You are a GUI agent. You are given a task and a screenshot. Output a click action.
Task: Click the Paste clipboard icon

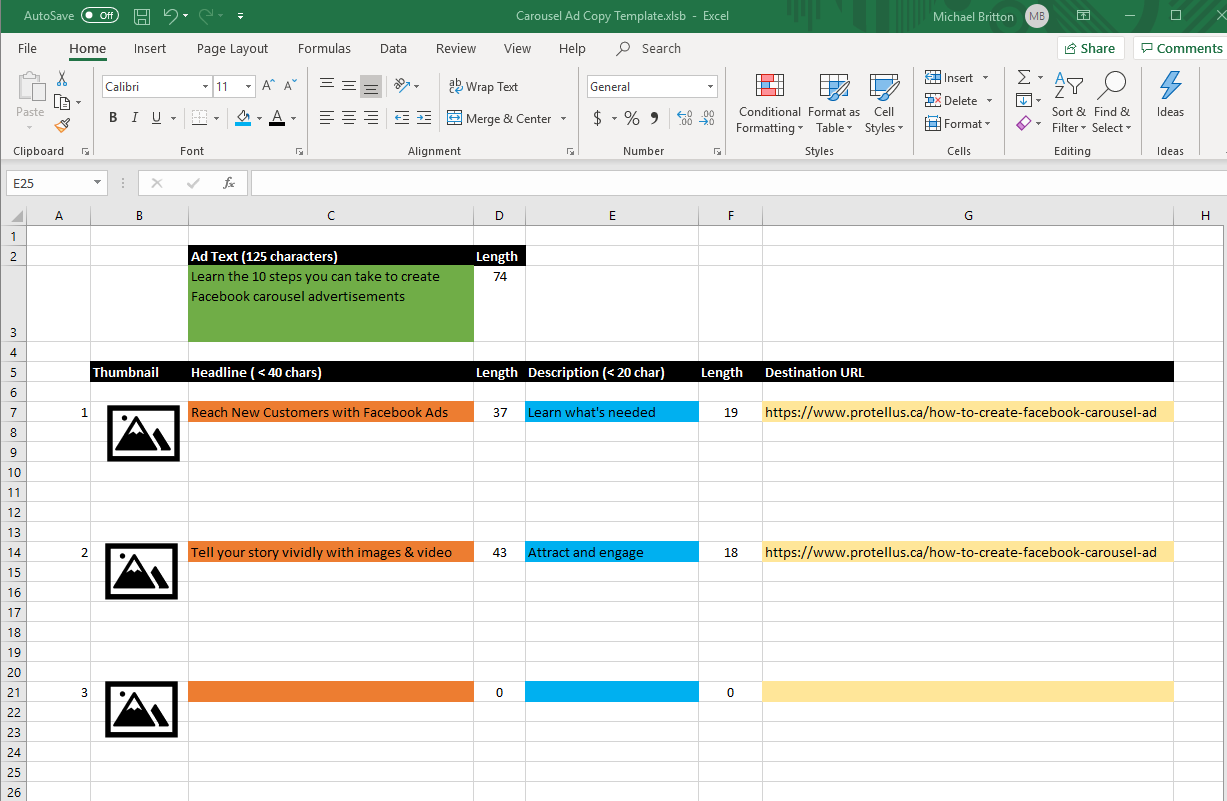30,87
